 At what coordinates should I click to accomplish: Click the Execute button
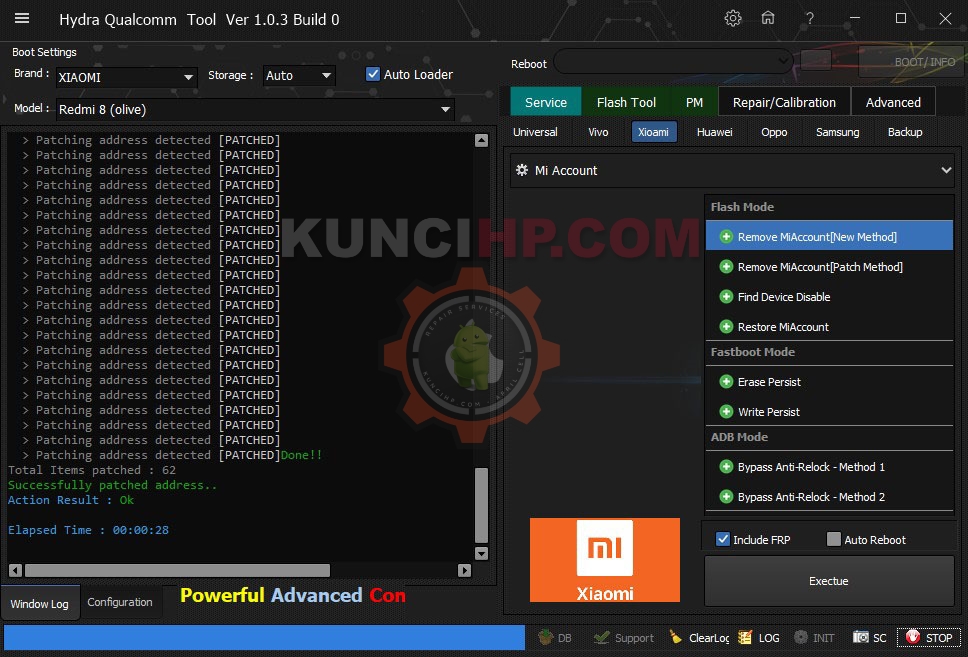828,581
